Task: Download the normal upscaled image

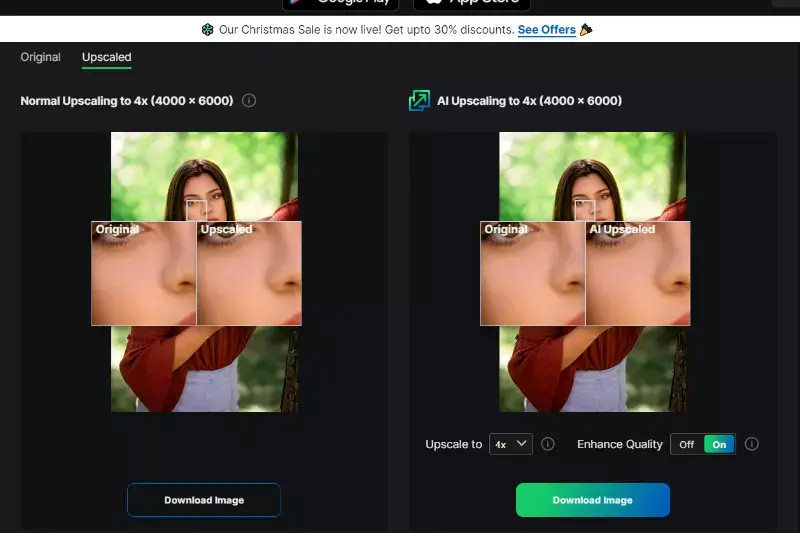Action: [x=204, y=500]
